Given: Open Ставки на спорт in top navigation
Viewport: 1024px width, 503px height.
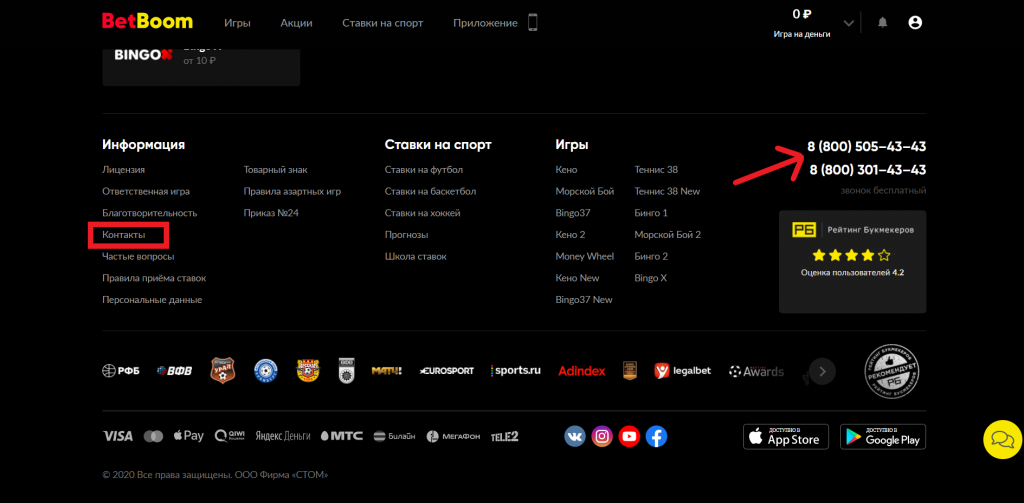Looking at the screenshot, I should click(x=383, y=23).
